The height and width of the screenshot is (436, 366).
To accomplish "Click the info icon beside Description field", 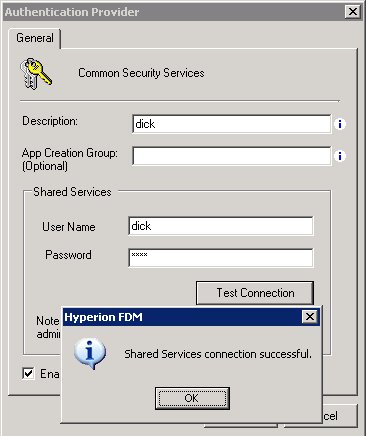I will point(340,124).
